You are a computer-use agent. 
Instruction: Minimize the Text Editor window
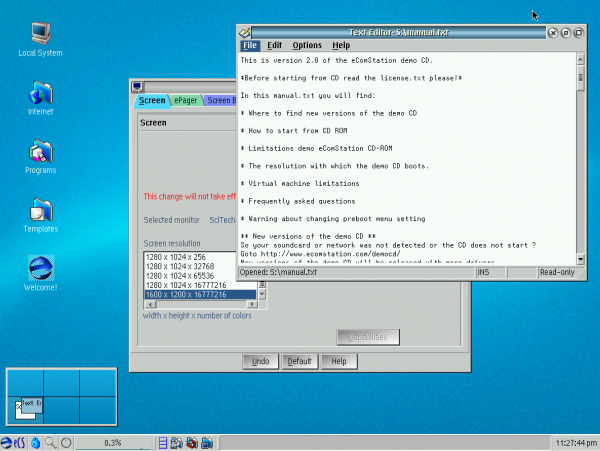pyautogui.click(x=566, y=33)
